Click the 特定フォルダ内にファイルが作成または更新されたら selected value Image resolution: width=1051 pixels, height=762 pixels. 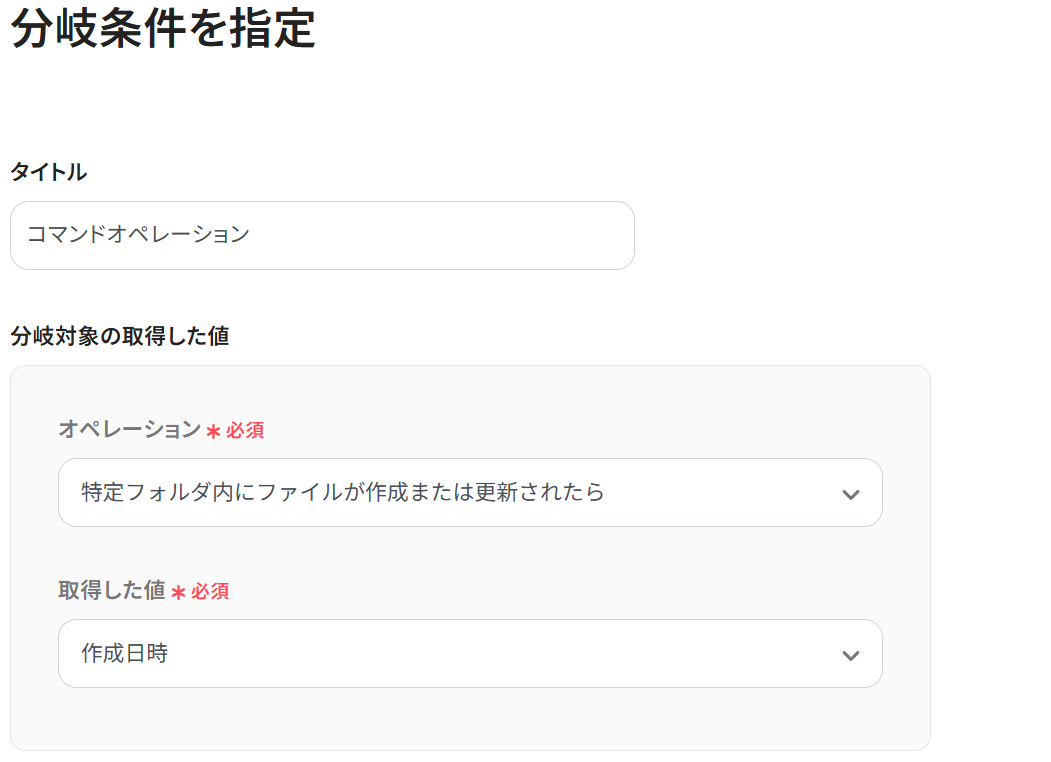[x=343, y=492]
